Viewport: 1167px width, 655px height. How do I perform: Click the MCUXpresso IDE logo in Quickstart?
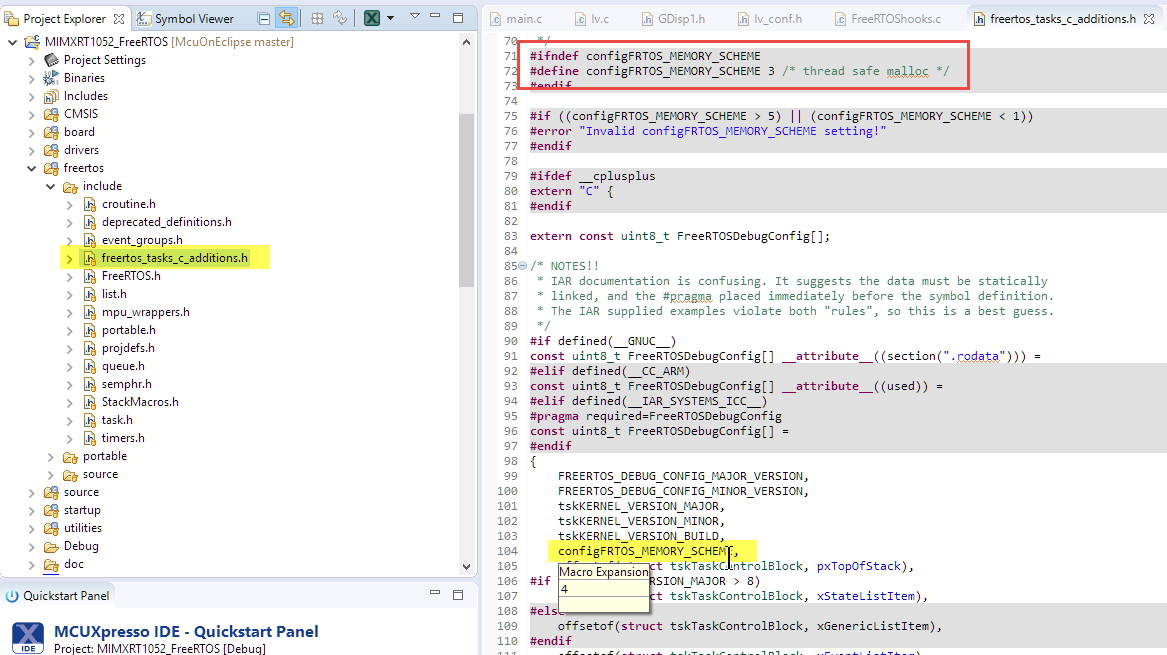pyautogui.click(x=30, y=638)
